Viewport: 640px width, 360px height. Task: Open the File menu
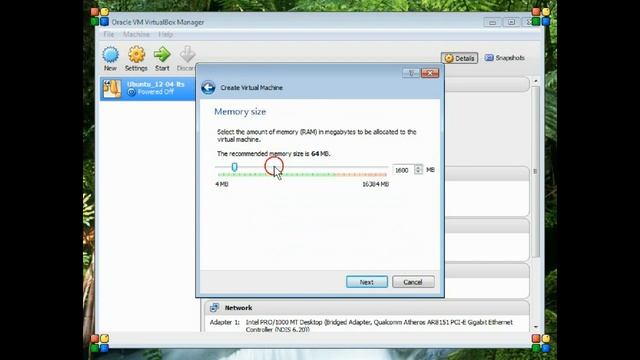[109, 34]
